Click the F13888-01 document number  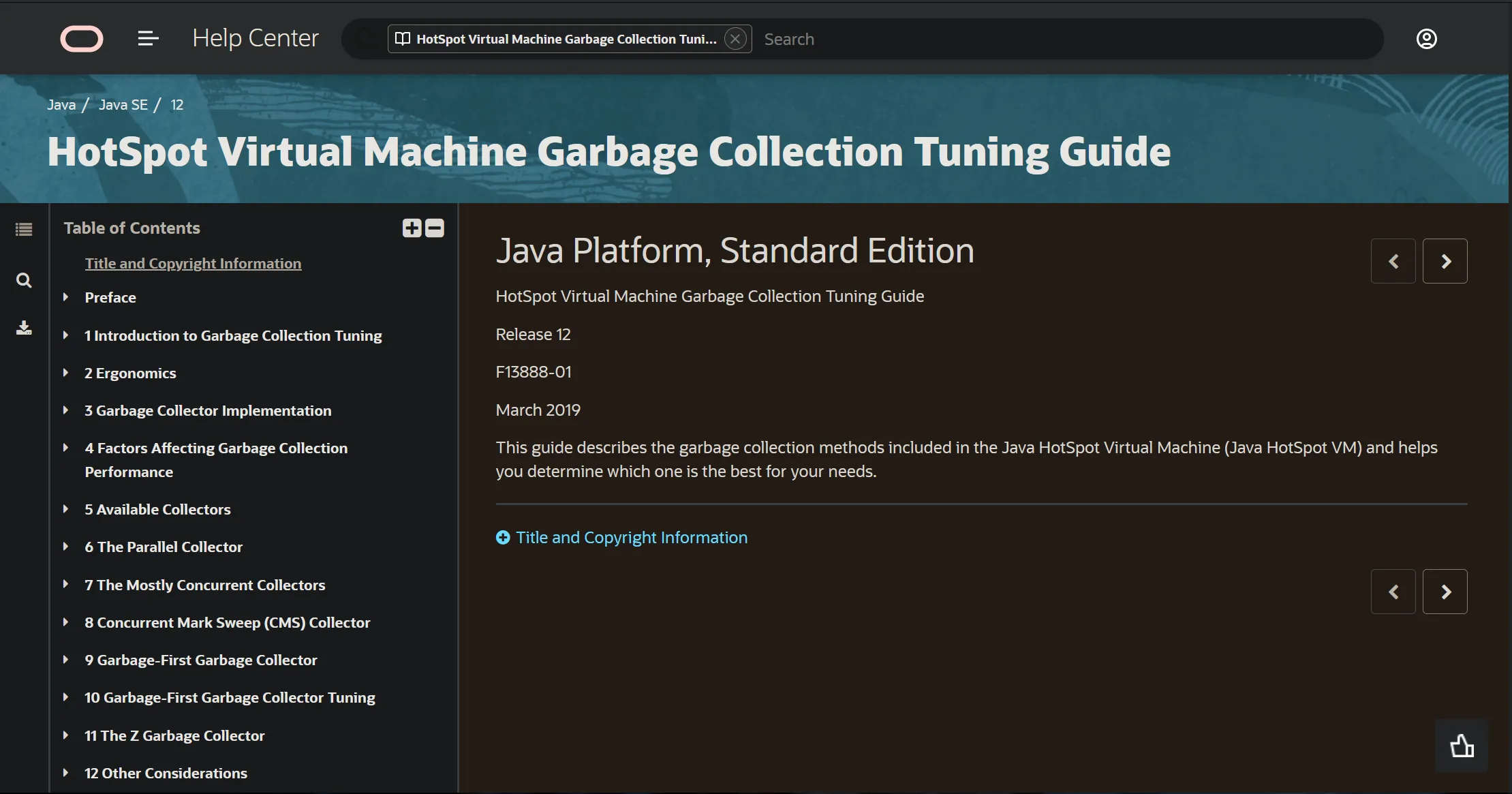(534, 372)
